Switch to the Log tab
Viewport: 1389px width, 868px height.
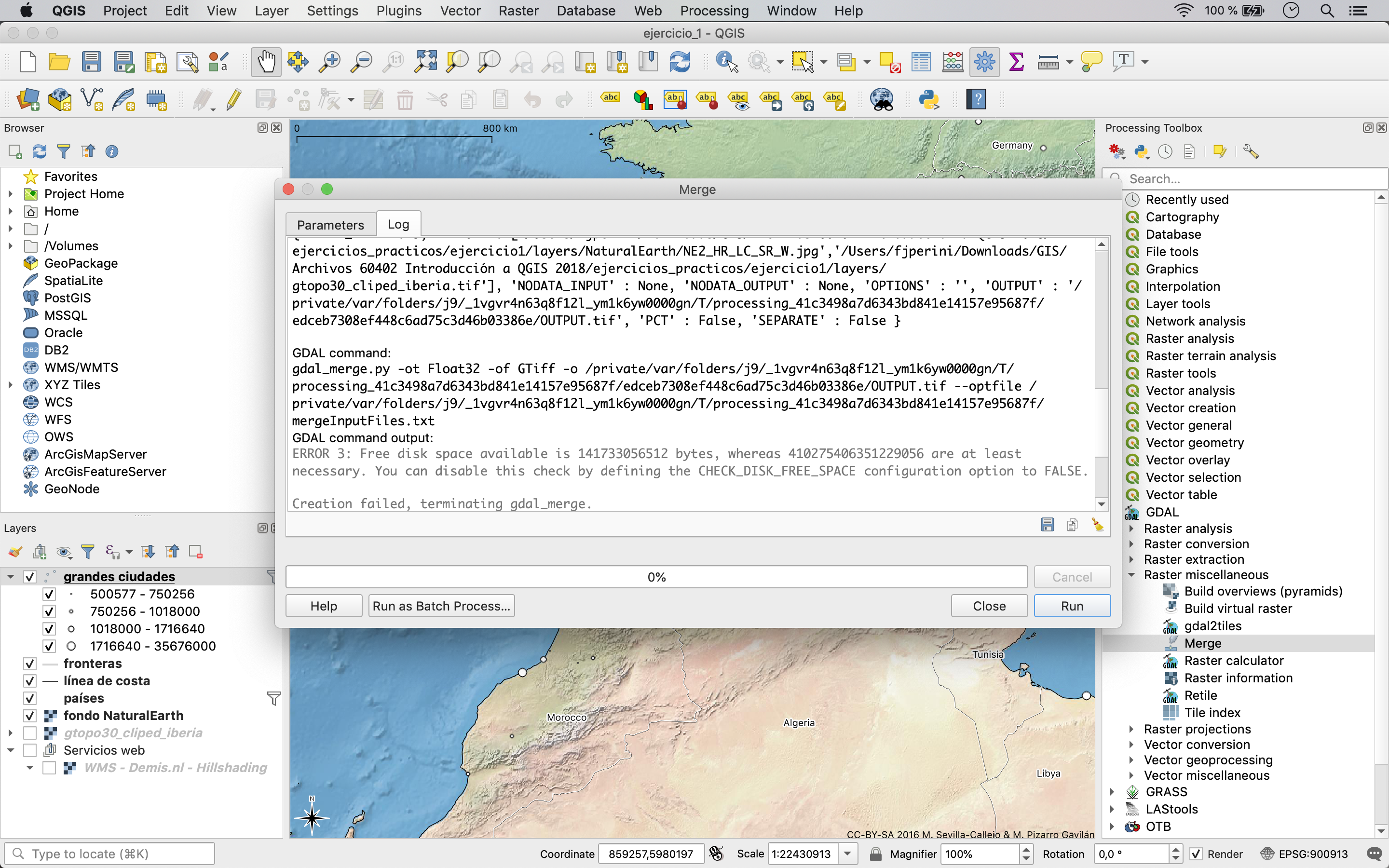point(398,224)
